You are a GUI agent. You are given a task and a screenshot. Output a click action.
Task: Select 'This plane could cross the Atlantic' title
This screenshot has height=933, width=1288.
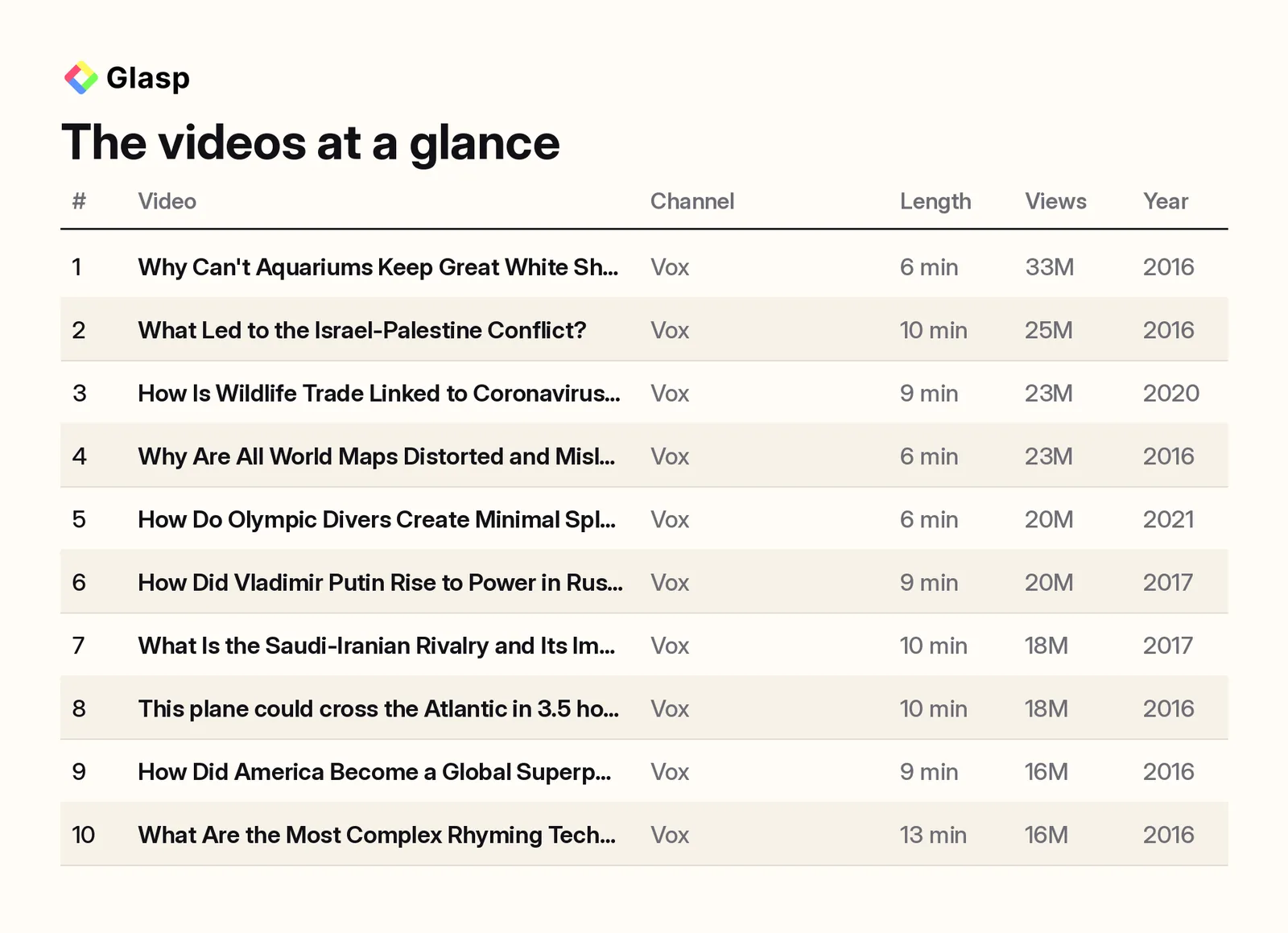pyautogui.click(x=378, y=709)
